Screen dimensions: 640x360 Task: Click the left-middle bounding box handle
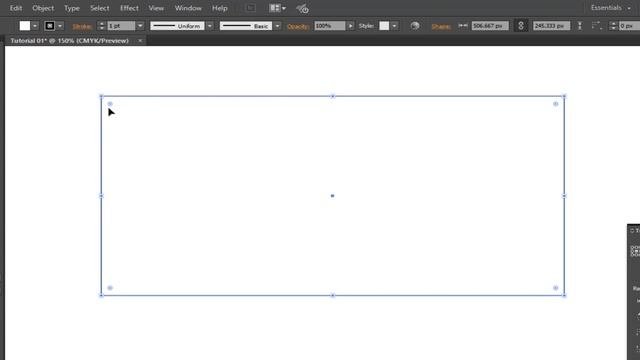101,196
